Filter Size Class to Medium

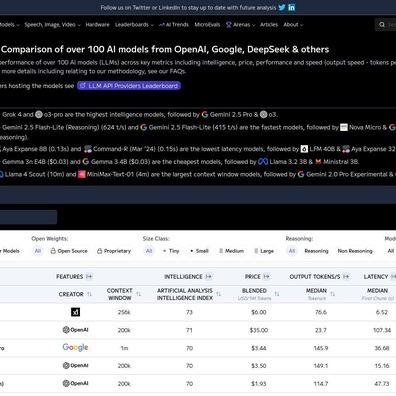(x=231, y=251)
